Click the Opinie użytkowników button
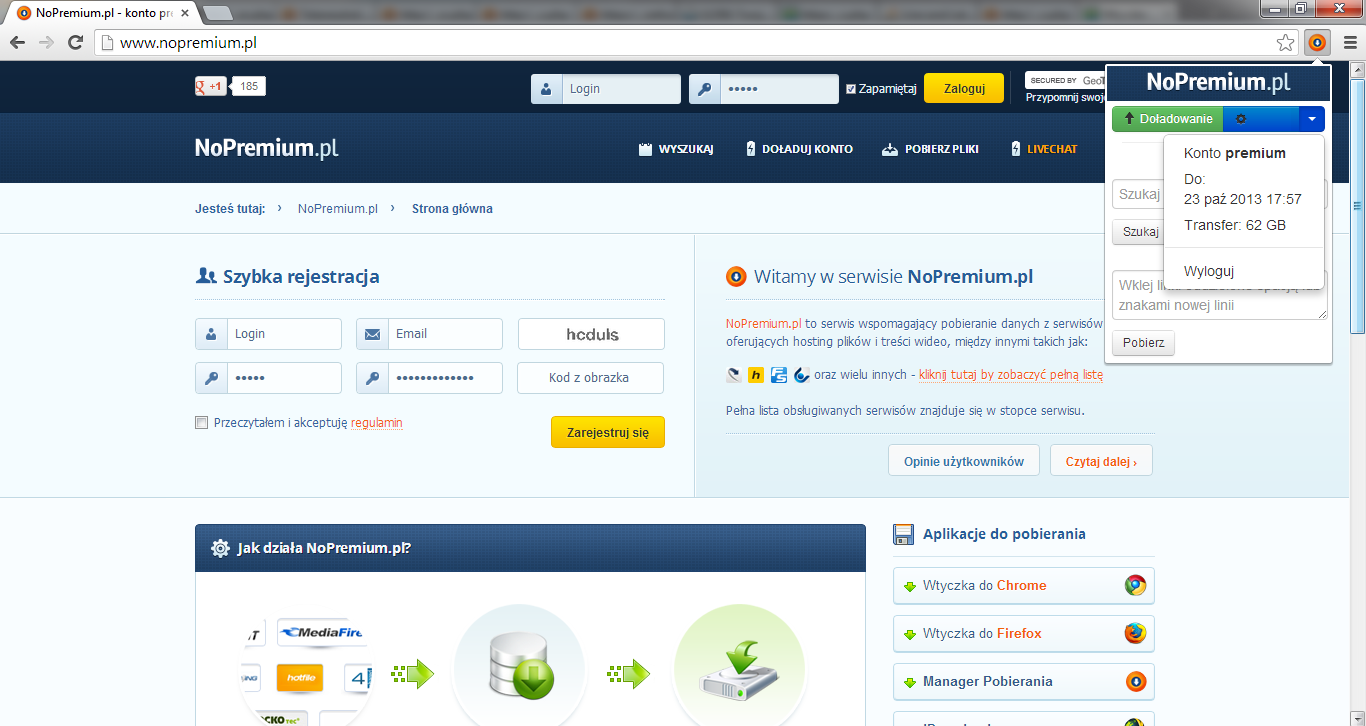Image resolution: width=1366 pixels, height=726 pixels. click(x=964, y=461)
